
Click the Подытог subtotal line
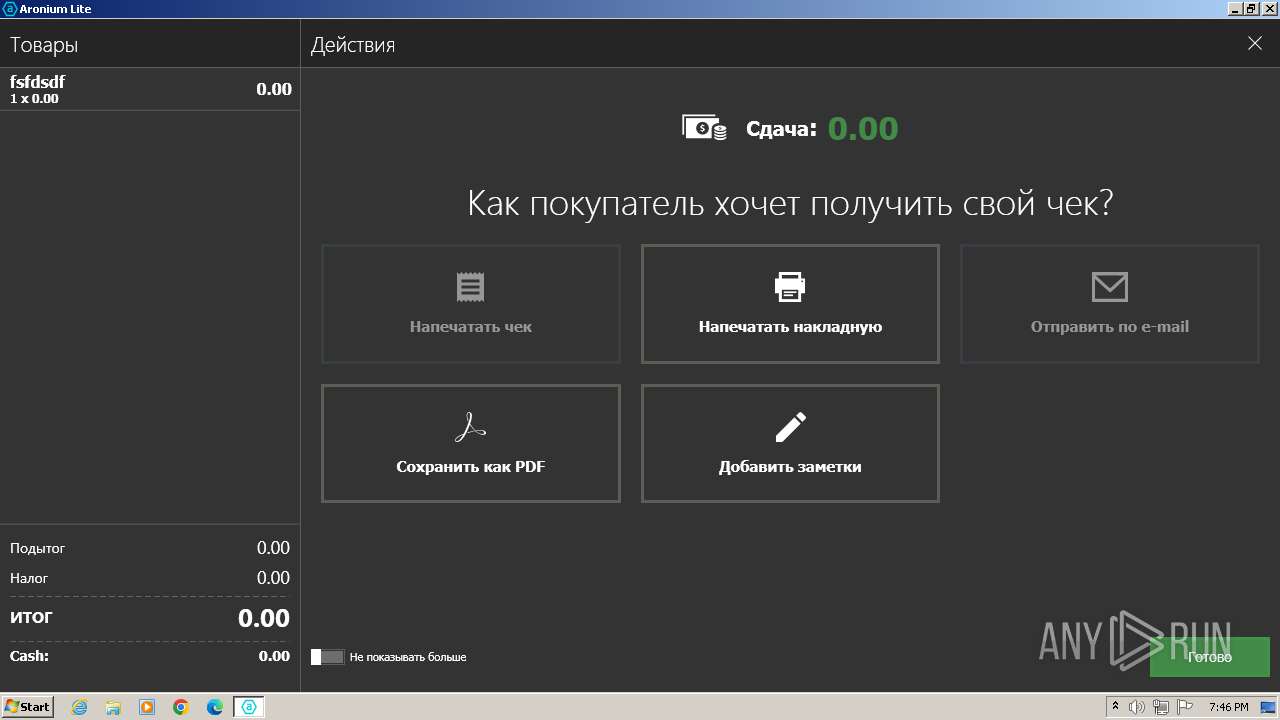150,548
